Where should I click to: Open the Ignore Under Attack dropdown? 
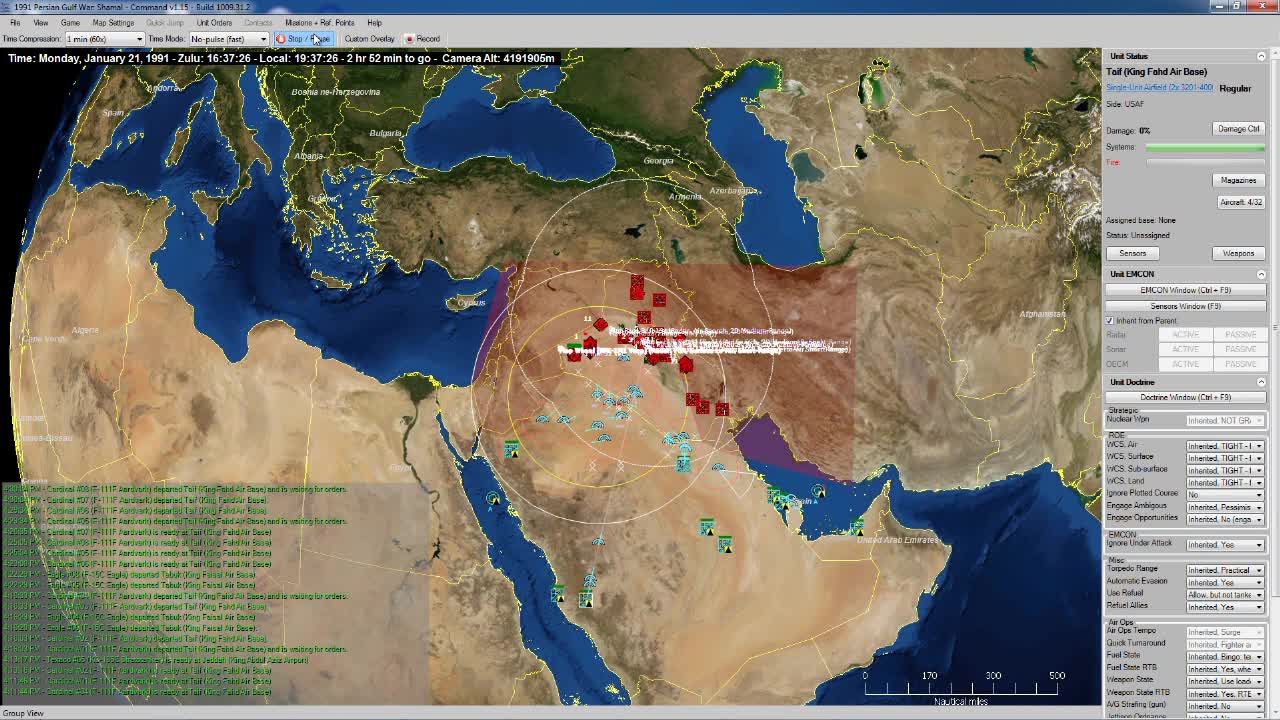tap(1225, 545)
